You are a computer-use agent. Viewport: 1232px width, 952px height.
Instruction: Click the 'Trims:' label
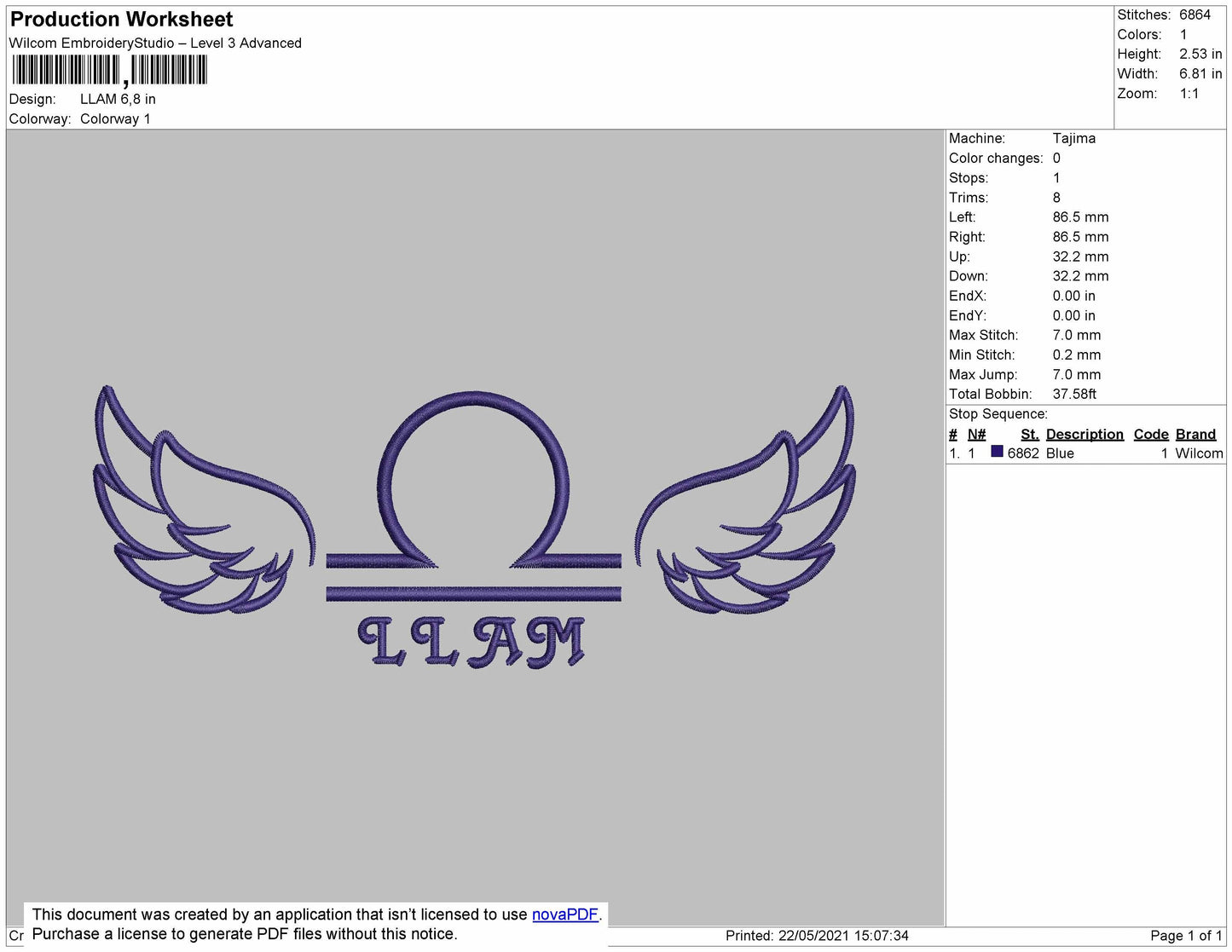969,197
